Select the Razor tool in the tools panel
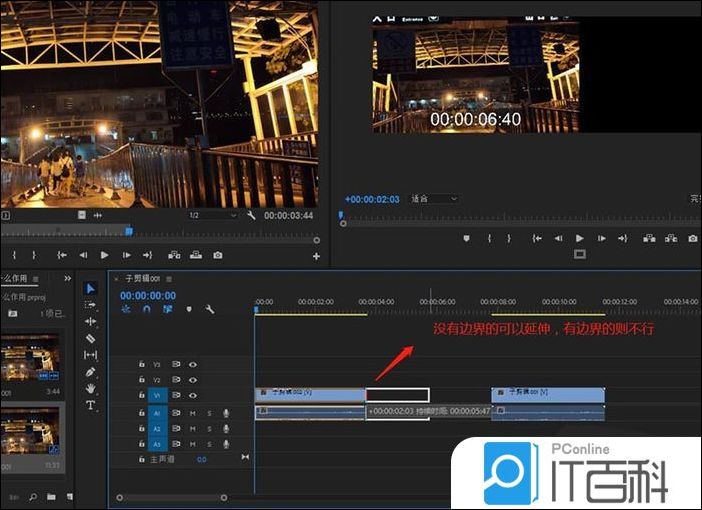 (x=91, y=338)
